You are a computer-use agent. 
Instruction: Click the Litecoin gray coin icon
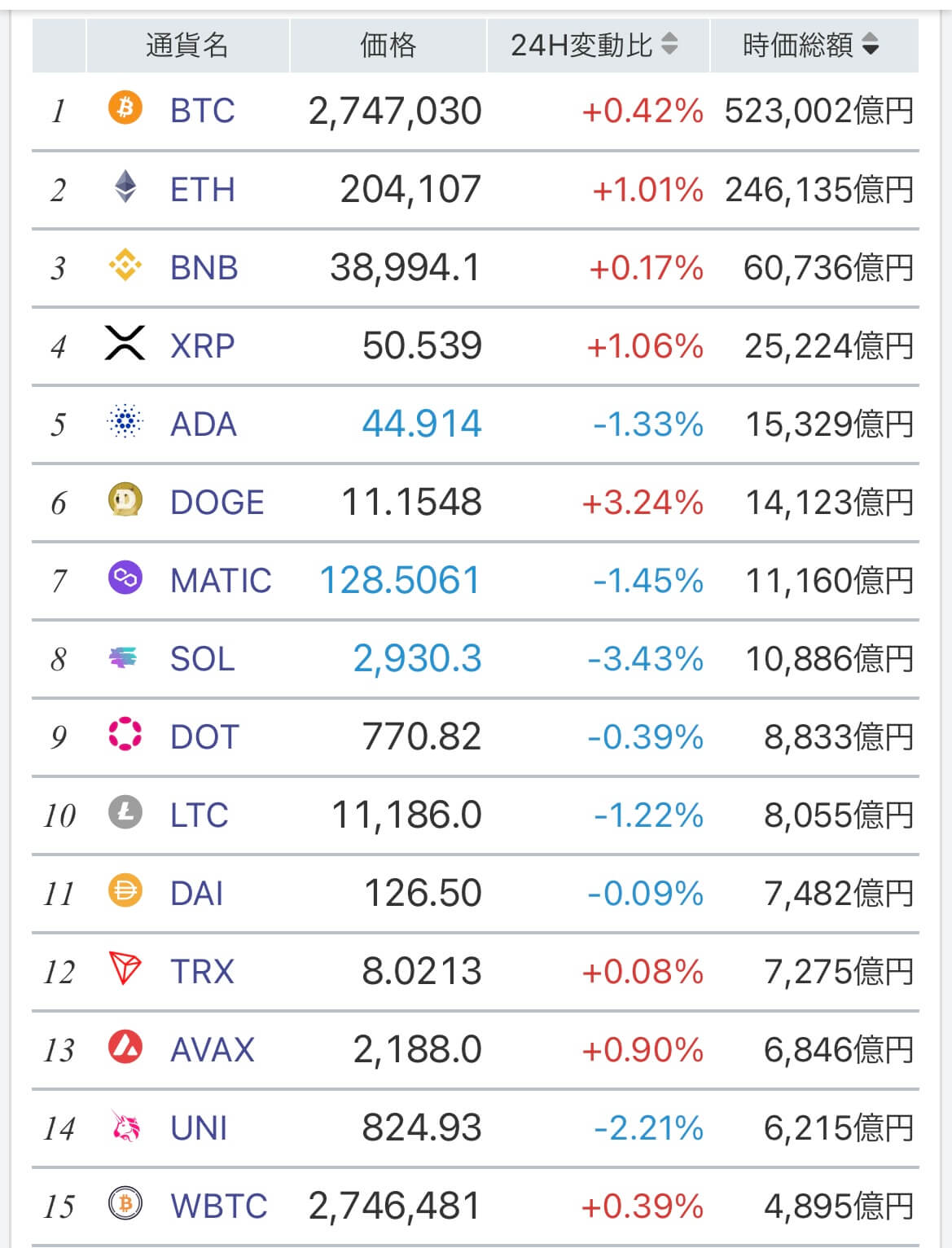(x=125, y=812)
